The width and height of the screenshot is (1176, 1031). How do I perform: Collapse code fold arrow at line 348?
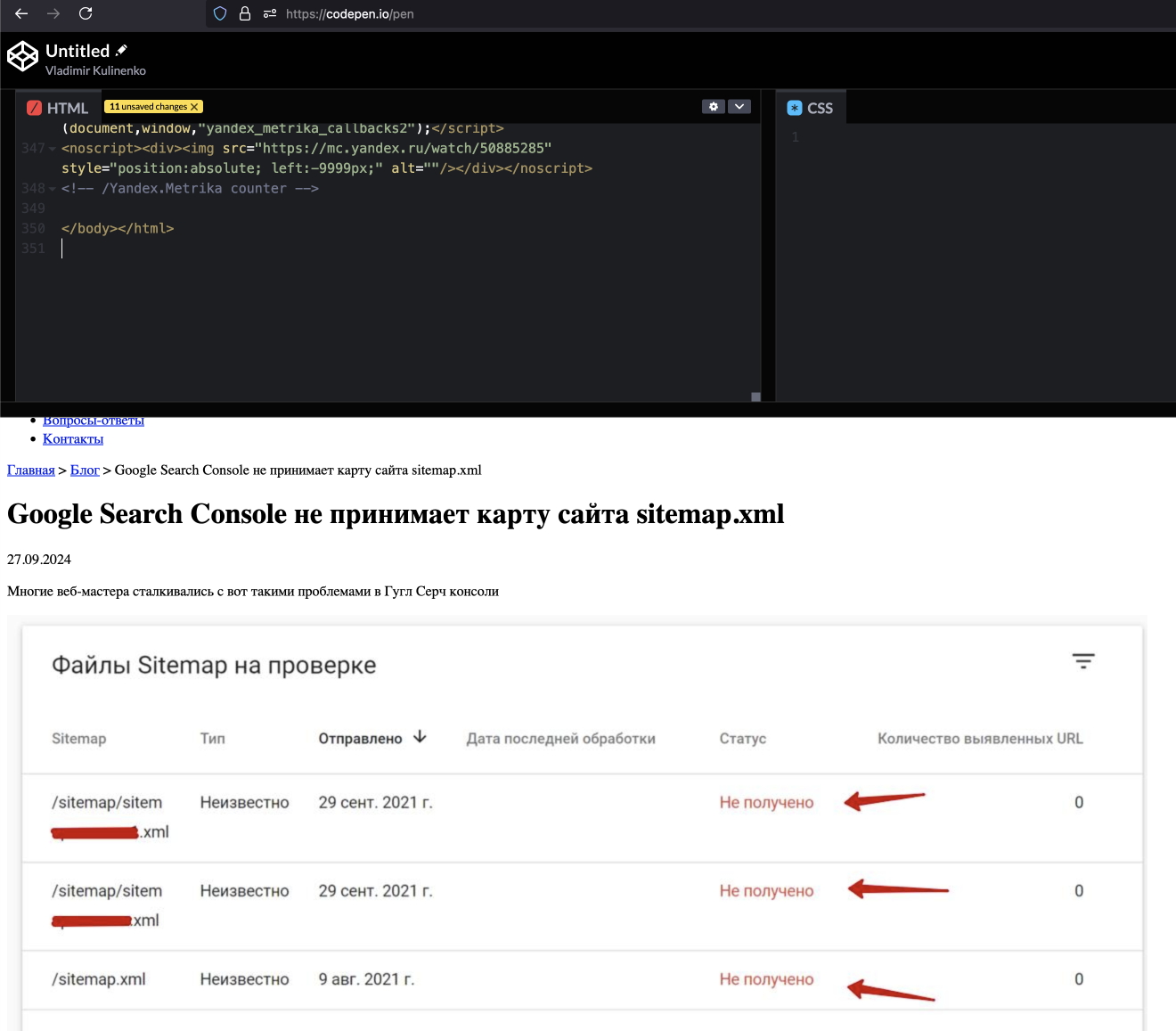pos(53,189)
